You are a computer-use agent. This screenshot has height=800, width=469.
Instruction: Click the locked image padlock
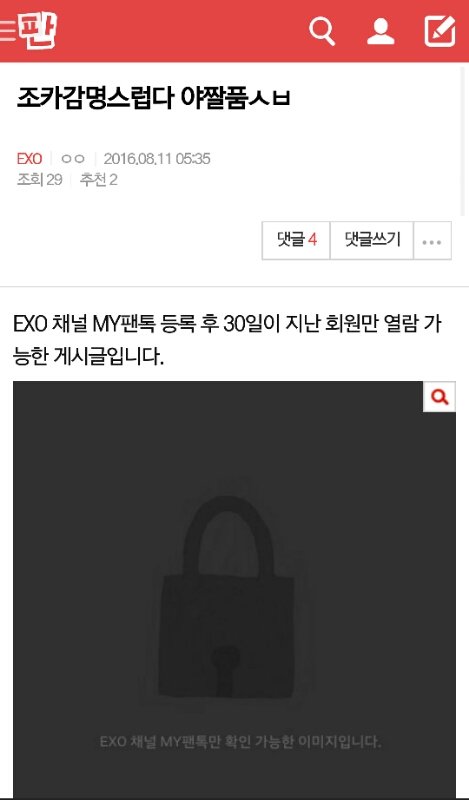tap(226, 597)
